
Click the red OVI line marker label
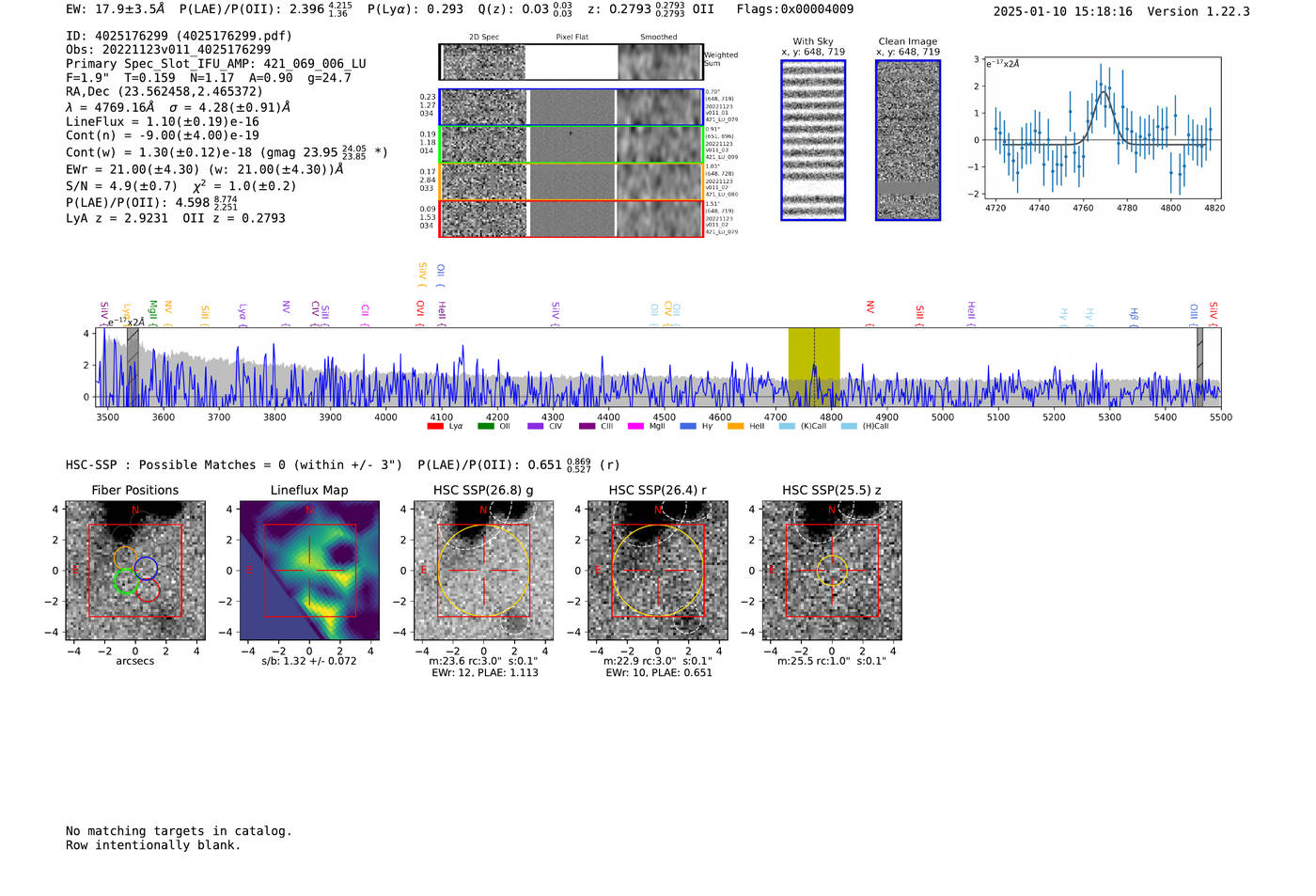coord(420,313)
